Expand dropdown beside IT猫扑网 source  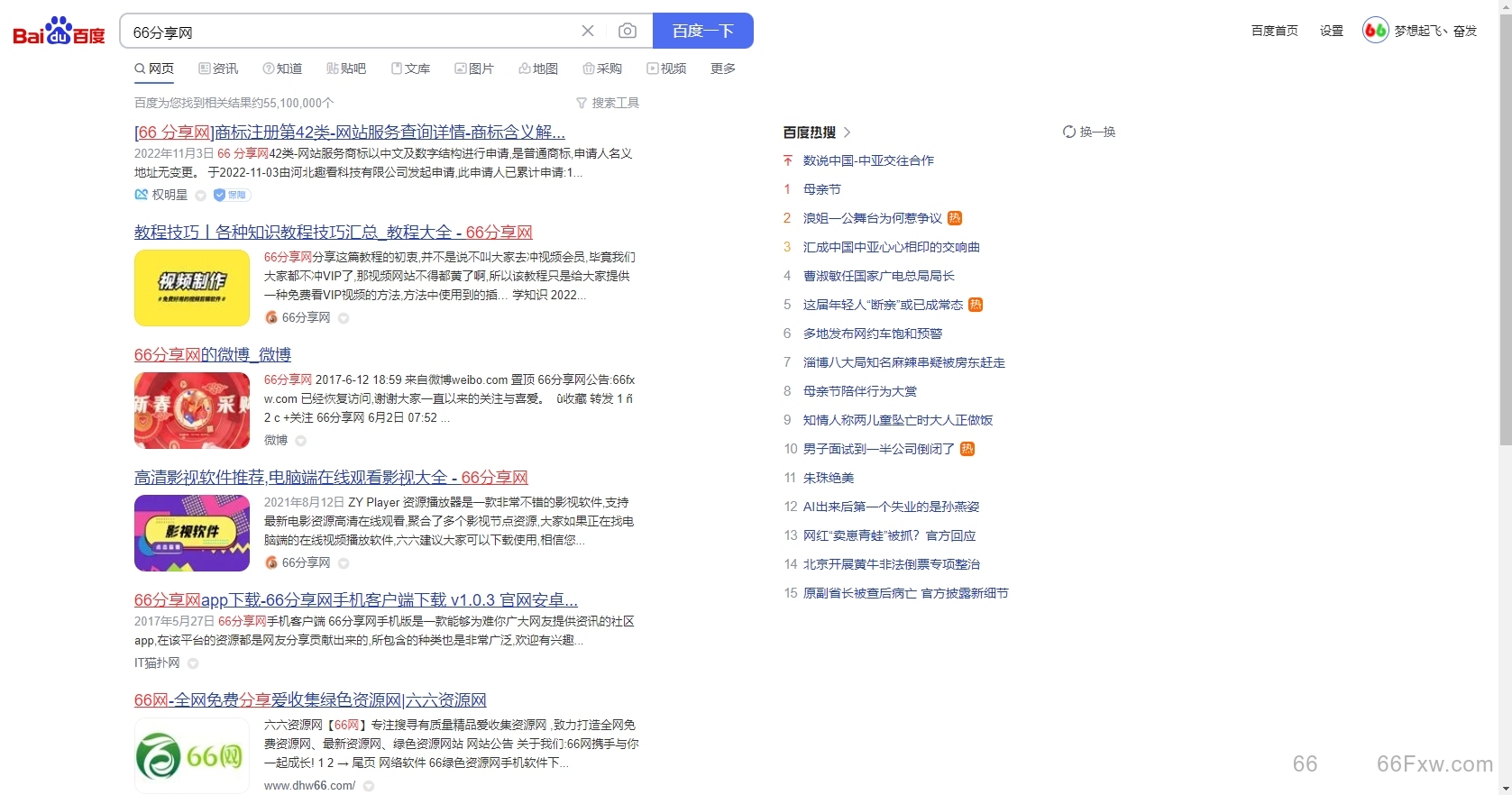(x=193, y=663)
